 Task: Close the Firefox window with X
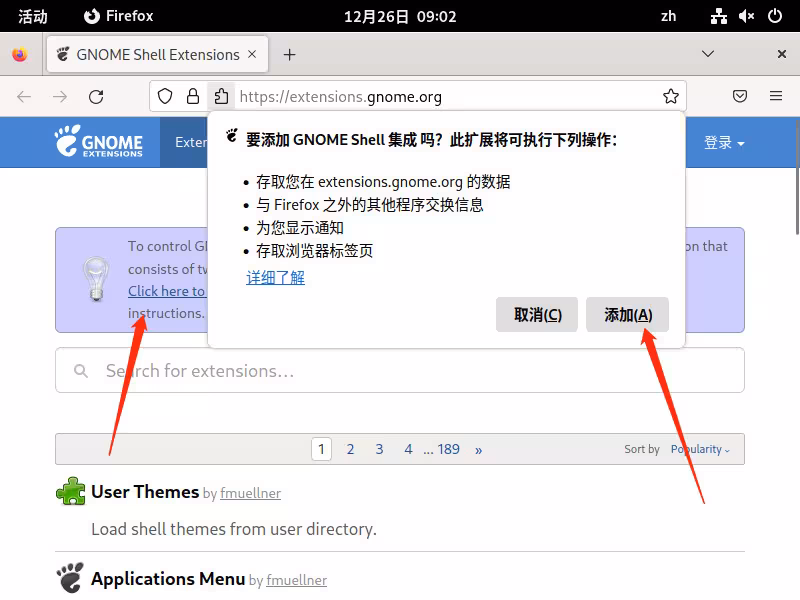(781, 54)
